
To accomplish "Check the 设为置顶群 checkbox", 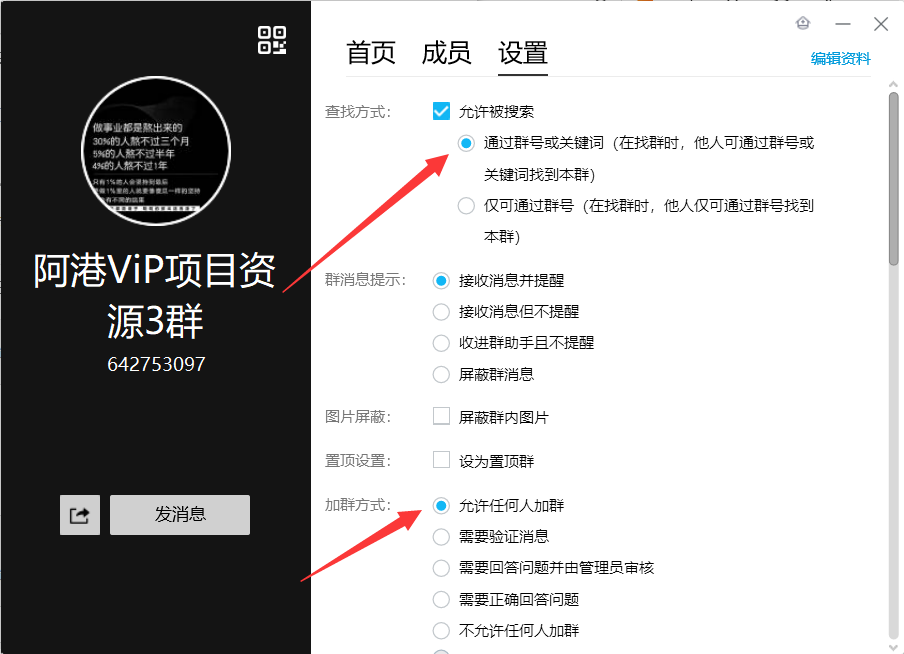I will point(441,460).
